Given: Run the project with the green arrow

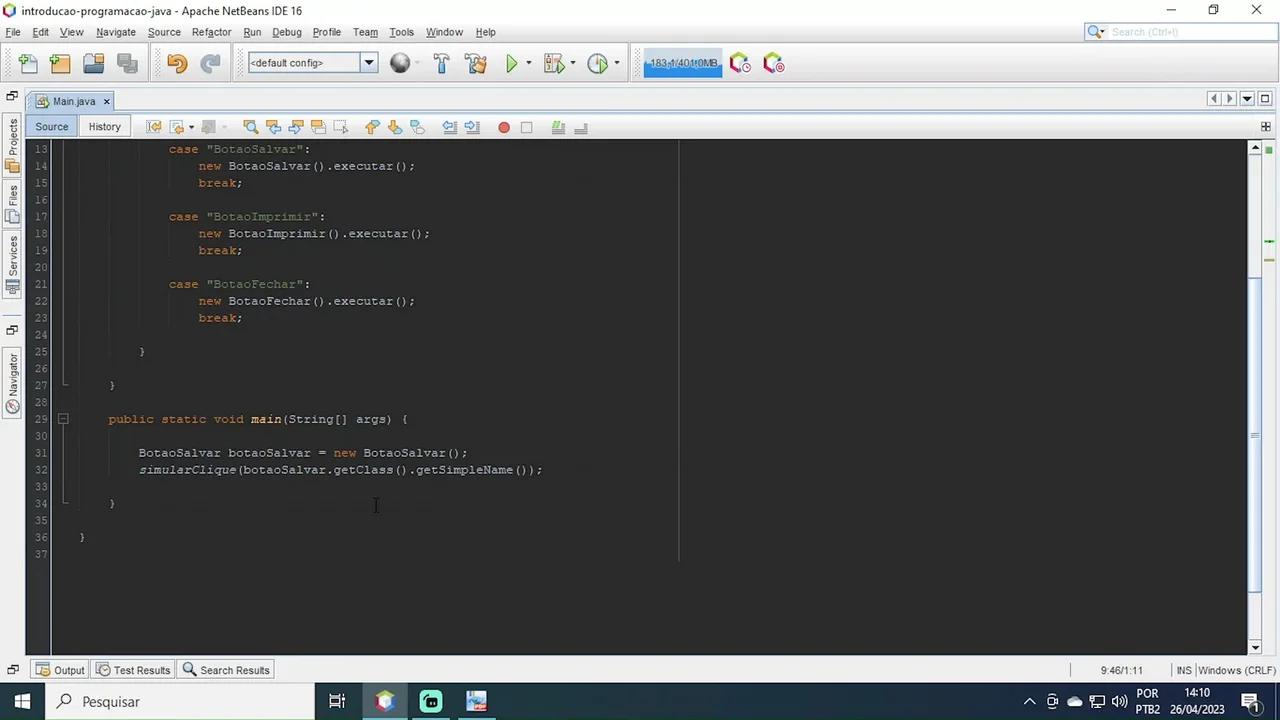Looking at the screenshot, I should (x=511, y=63).
